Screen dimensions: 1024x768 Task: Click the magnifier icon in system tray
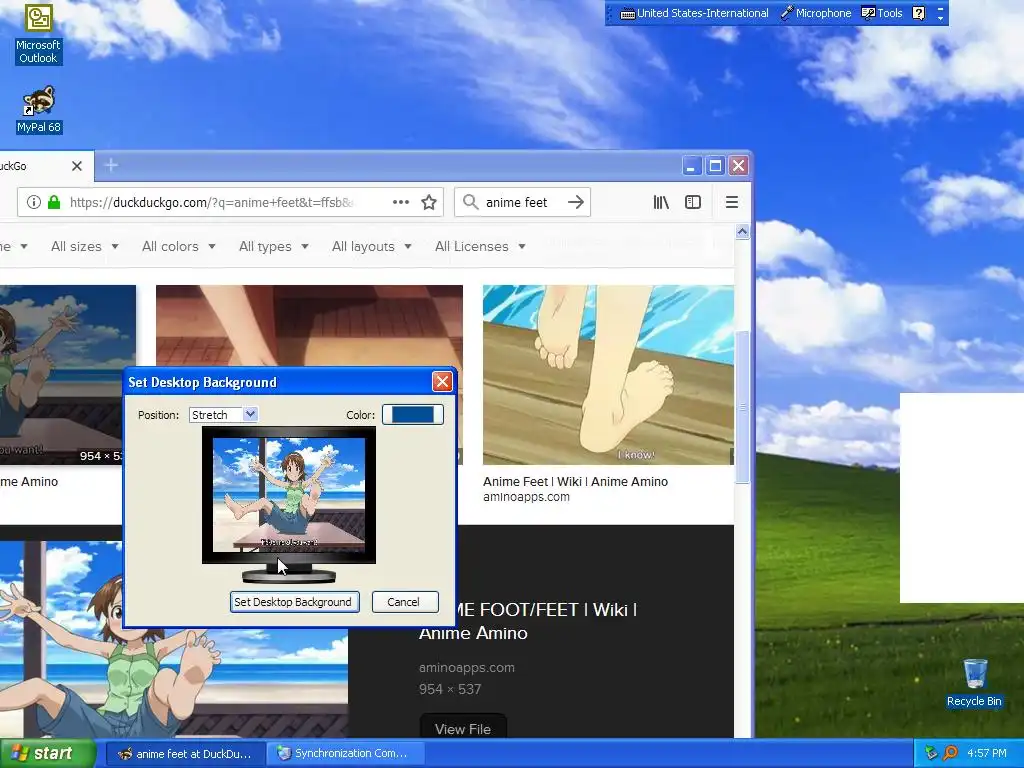[x=950, y=753]
